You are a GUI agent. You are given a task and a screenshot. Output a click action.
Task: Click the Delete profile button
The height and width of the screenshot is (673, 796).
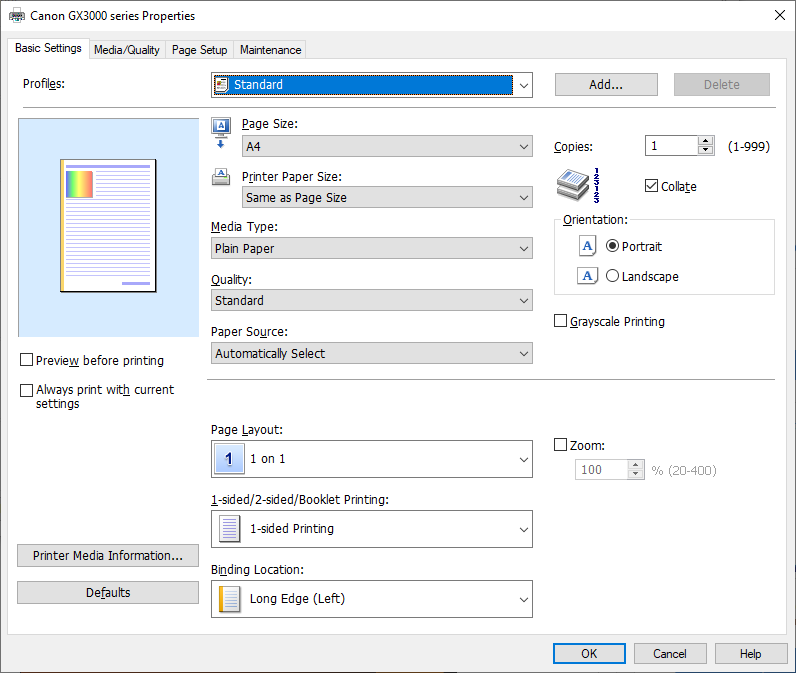pos(722,85)
